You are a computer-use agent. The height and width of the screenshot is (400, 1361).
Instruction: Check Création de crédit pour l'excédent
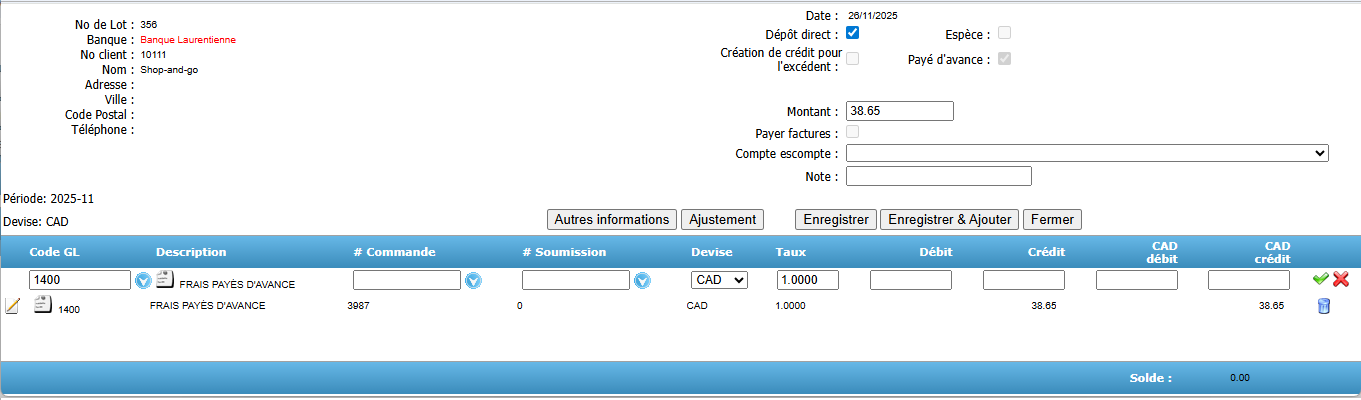[x=853, y=58]
